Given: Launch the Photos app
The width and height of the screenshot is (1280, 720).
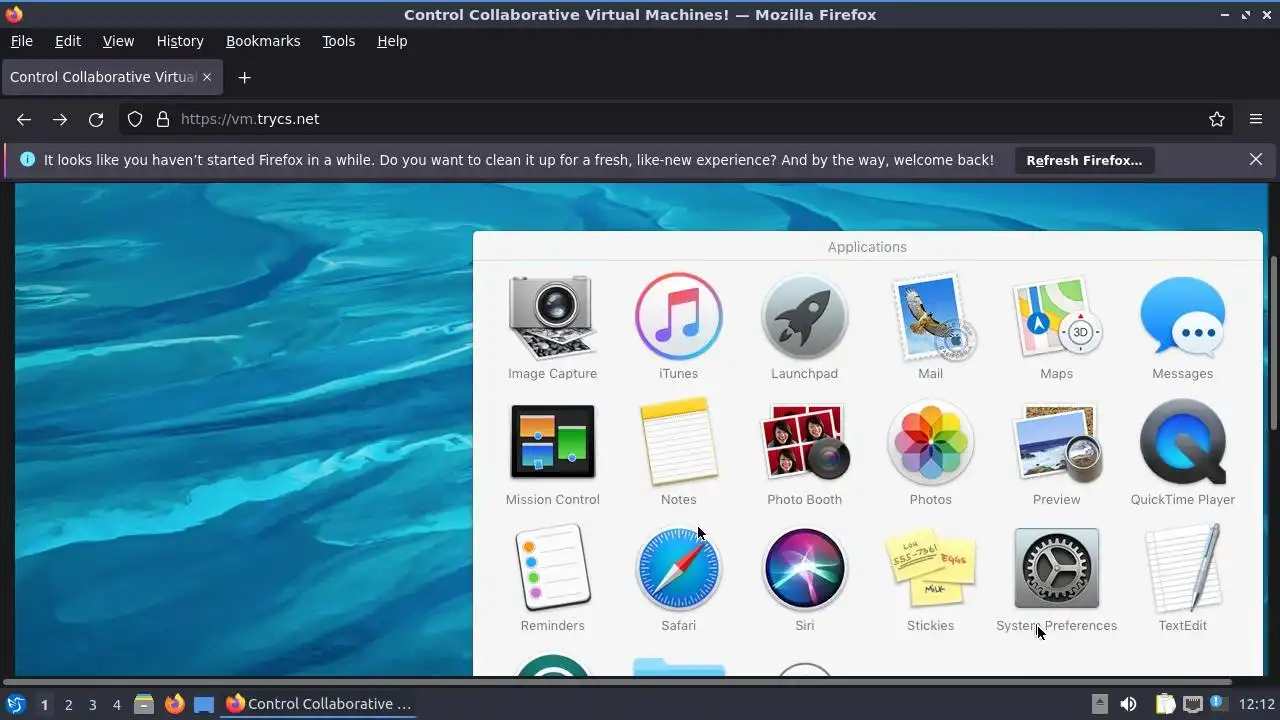Looking at the screenshot, I should [x=930, y=442].
